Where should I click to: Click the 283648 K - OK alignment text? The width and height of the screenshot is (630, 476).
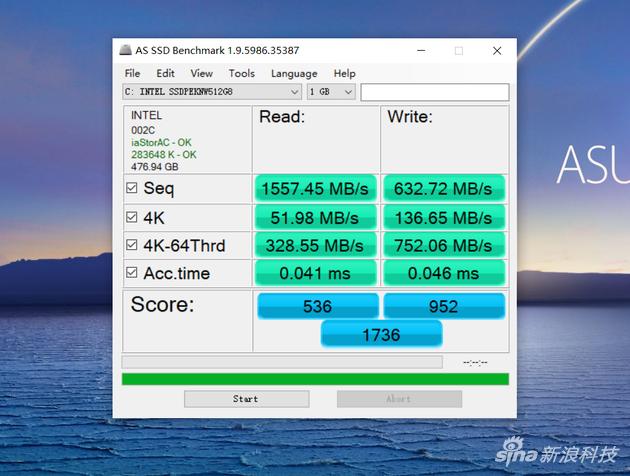coord(164,155)
